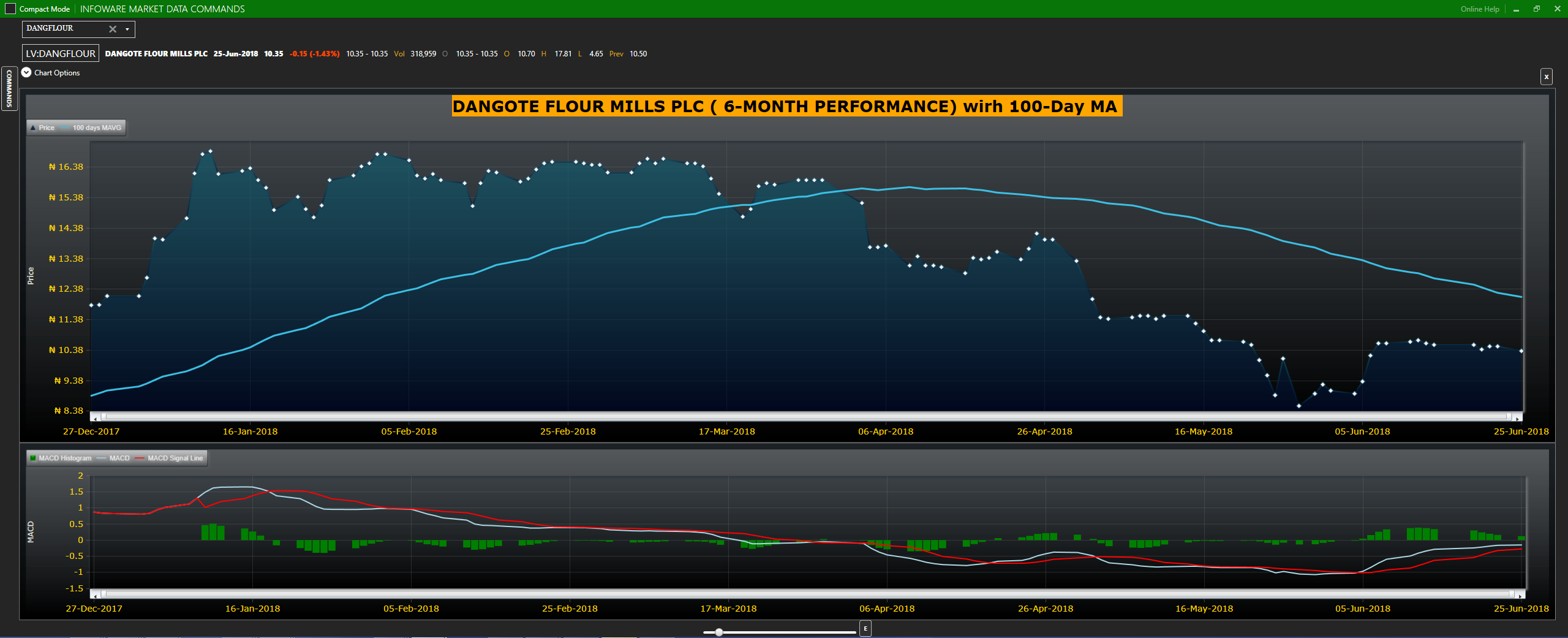Toggle MACD Signal Line legend entry

coord(169,458)
